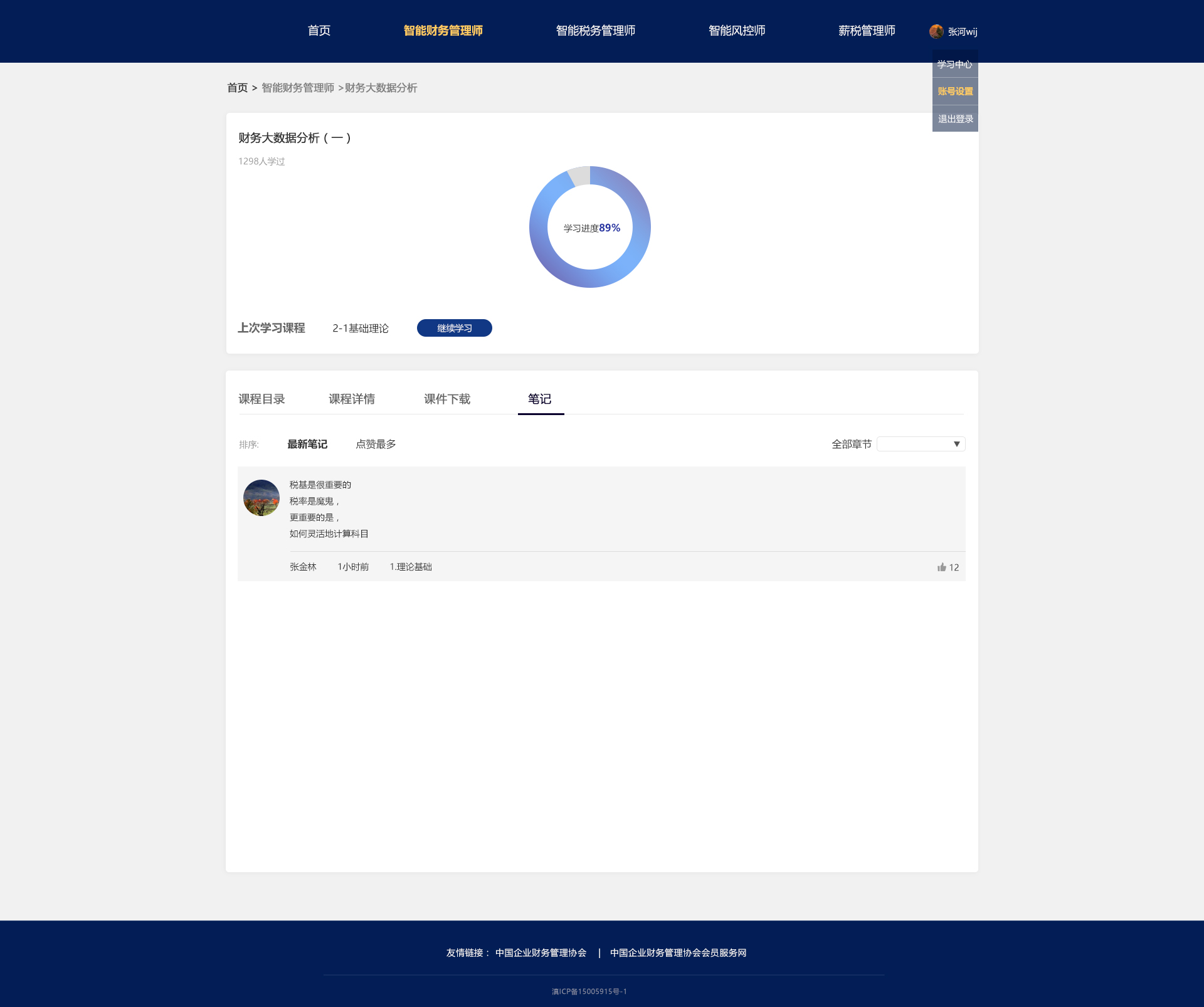Switch to the 课程详情 tab

click(352, 399)
